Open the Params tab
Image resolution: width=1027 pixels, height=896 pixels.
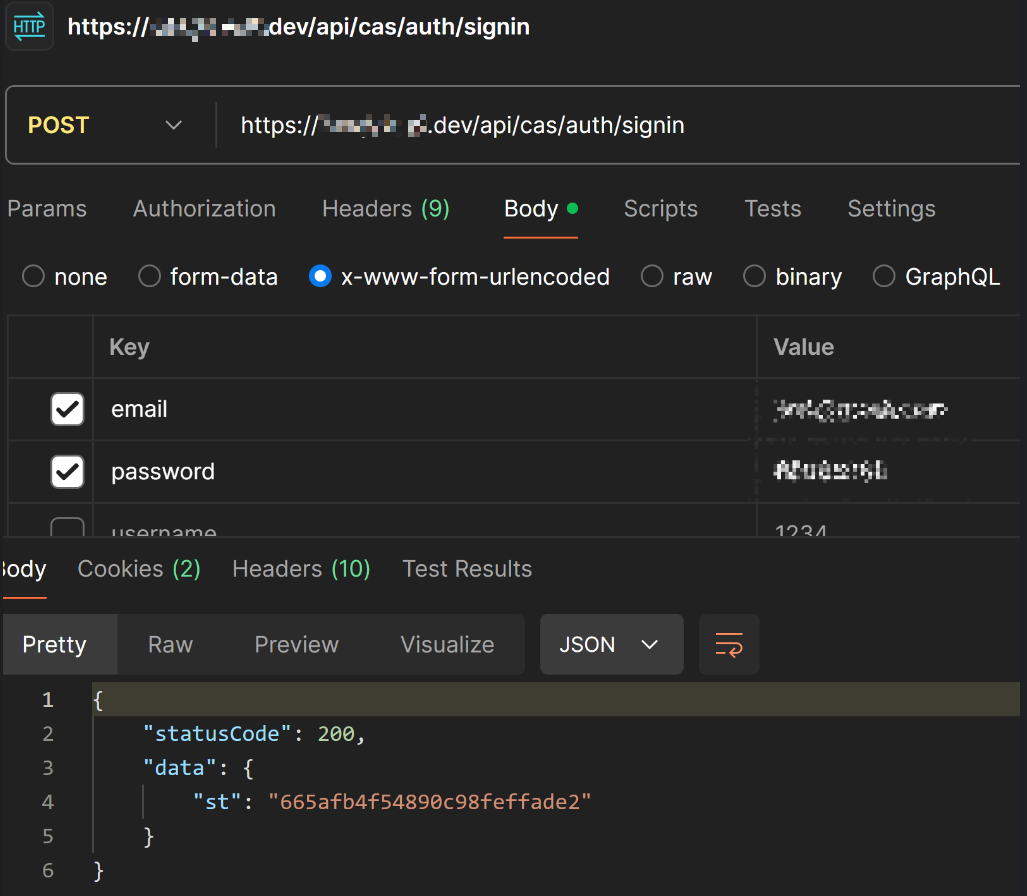(x=47, y=209)
